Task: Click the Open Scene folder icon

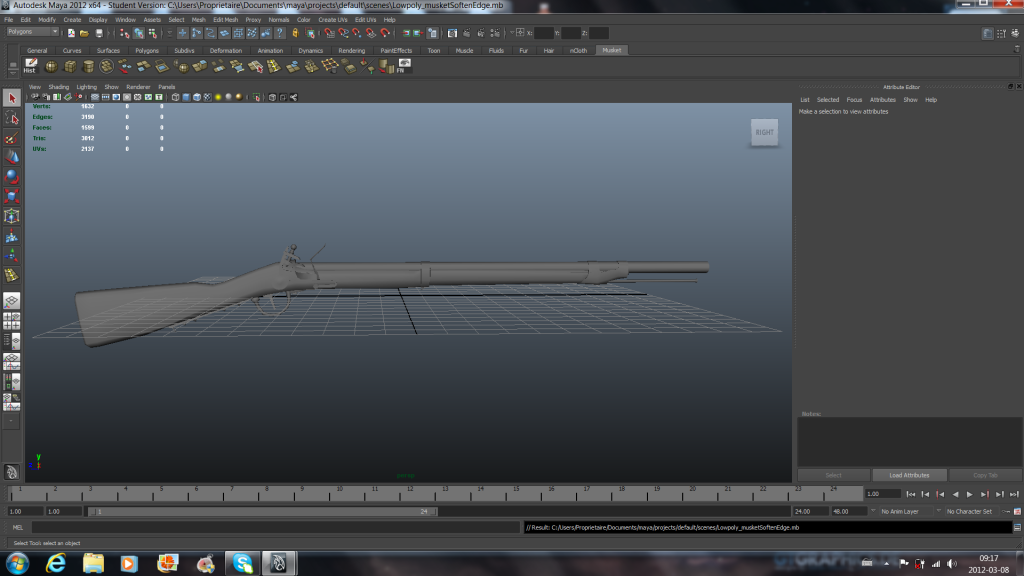Action: (x=84, y=33)
